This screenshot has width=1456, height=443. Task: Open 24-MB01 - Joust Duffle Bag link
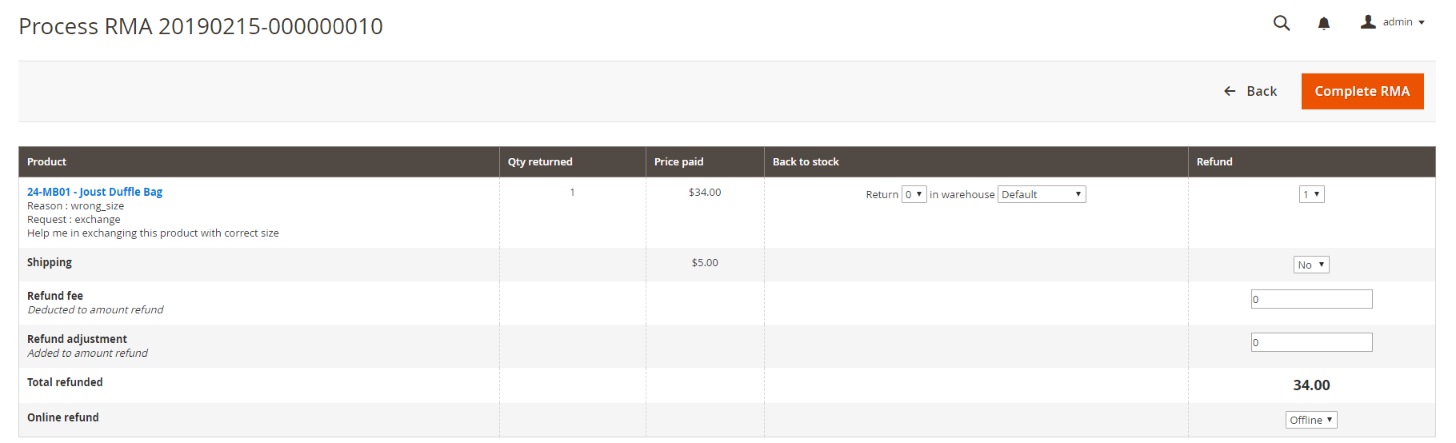(94, 191)
